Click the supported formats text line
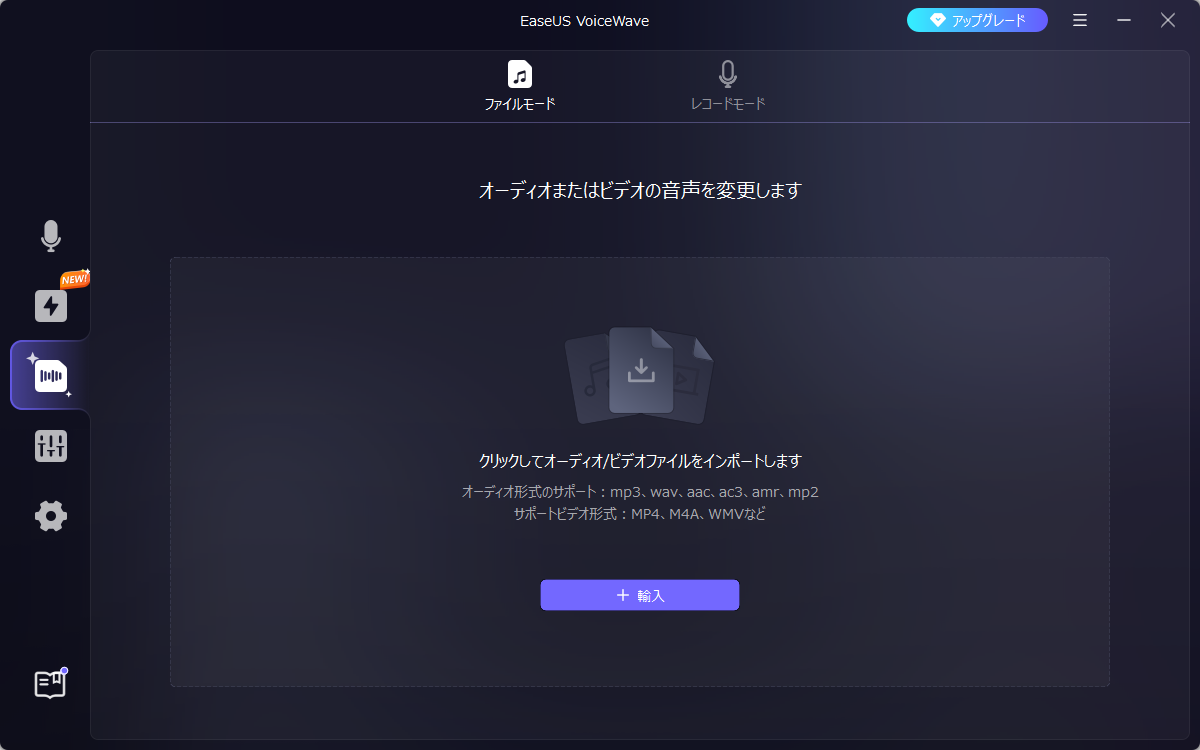Image resolution: width=1200 pixels, height=750 pixels. [640, 492]
